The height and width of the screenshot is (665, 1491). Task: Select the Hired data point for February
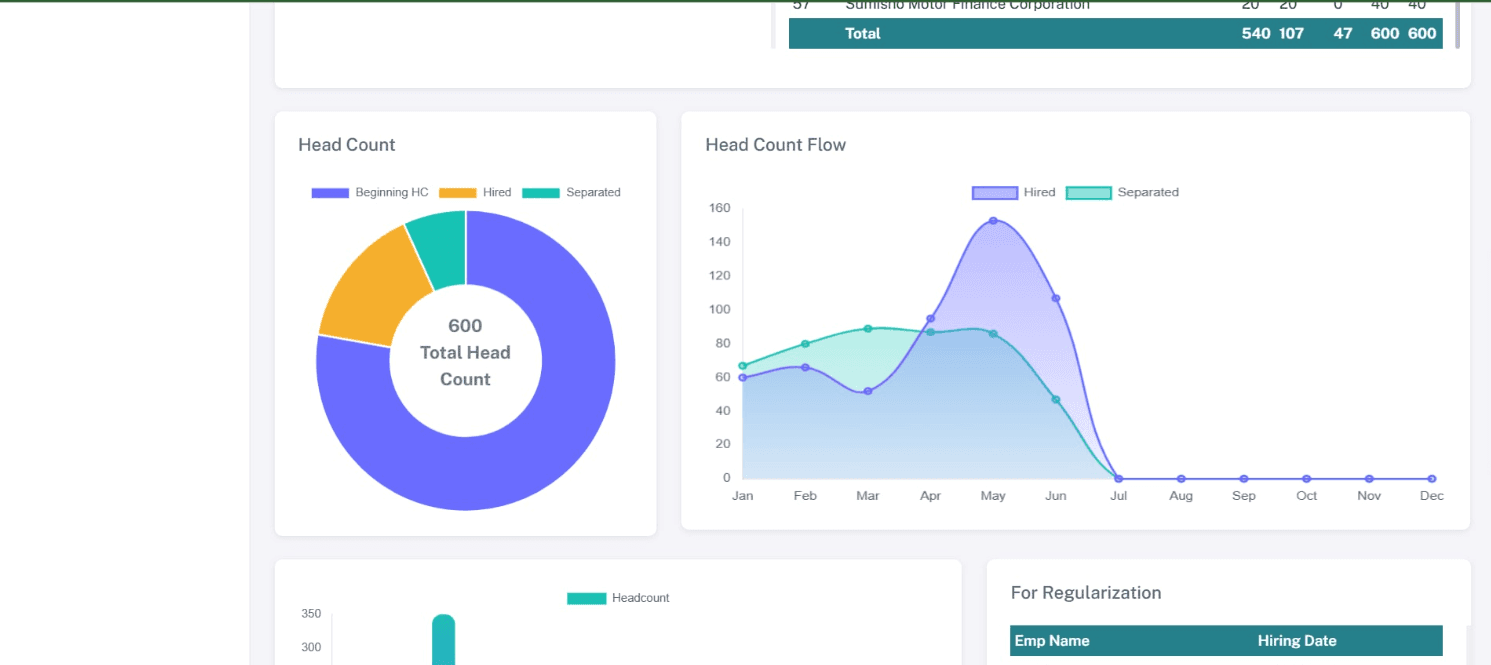tap(805, 367)
